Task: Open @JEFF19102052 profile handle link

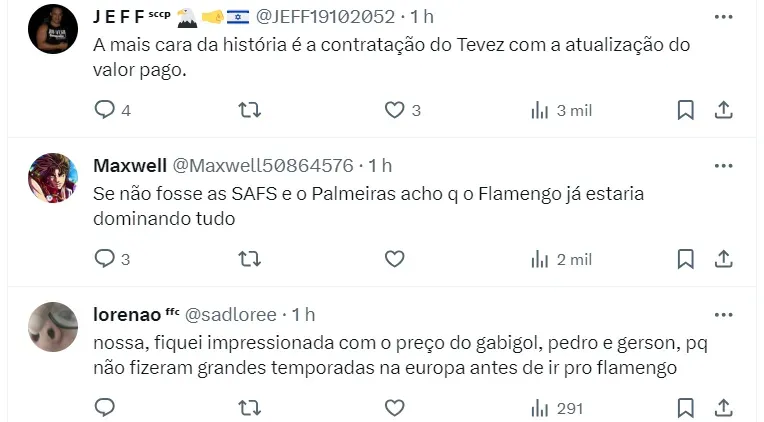Action: (328, 17)
